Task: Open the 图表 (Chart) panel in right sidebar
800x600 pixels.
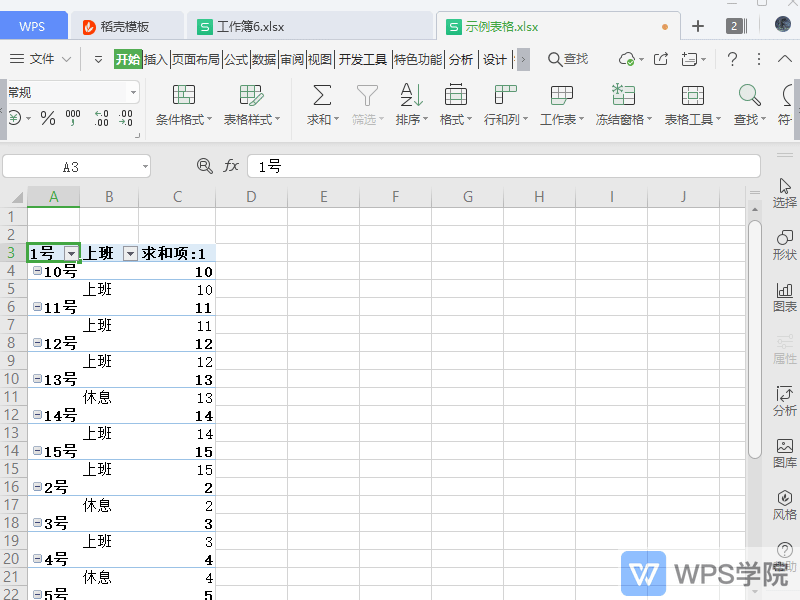Action: (784, 293)
